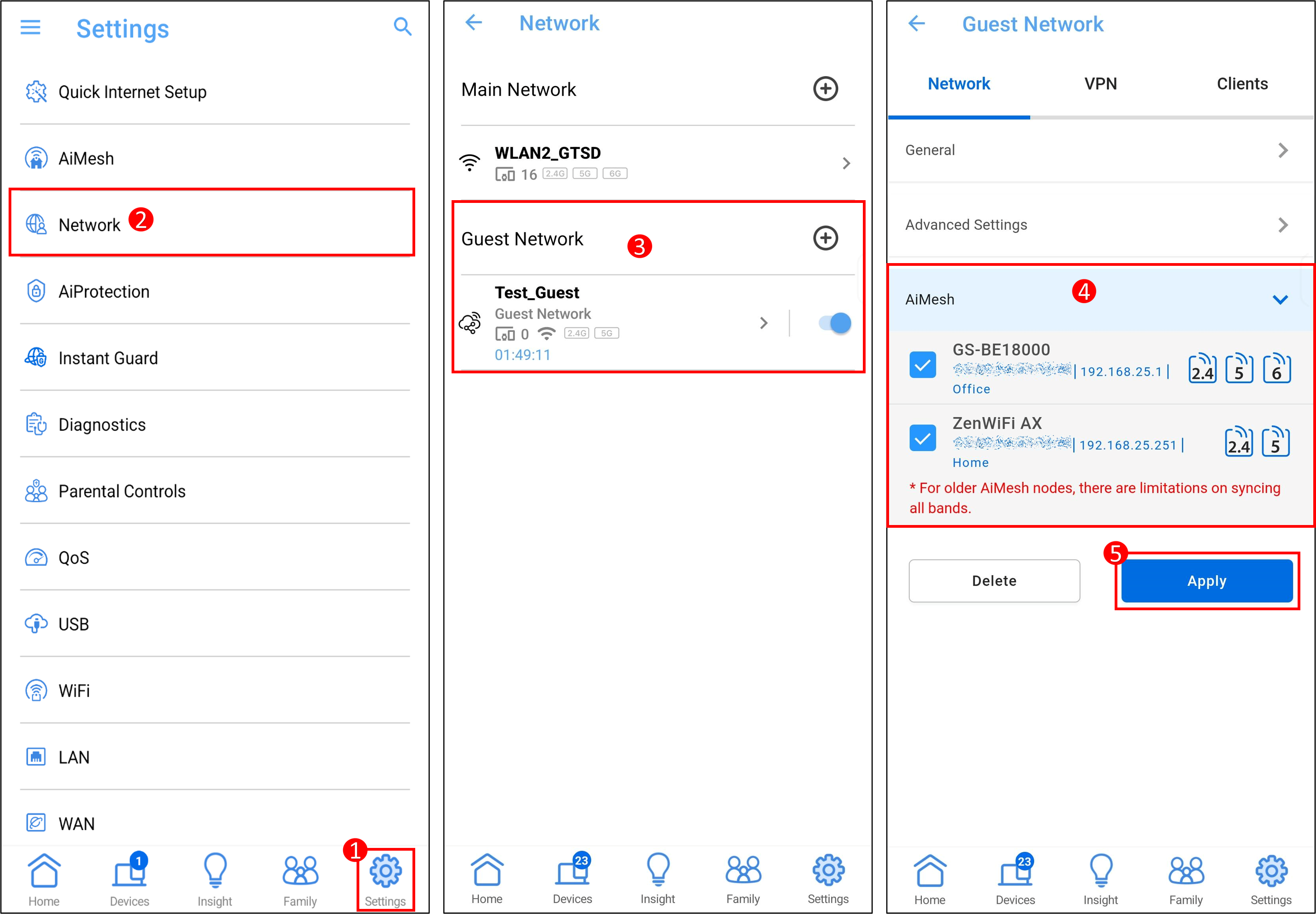Toggle the Test_Guest network switch
Screen dimensions: 1316x914
[x=834, y=323]
